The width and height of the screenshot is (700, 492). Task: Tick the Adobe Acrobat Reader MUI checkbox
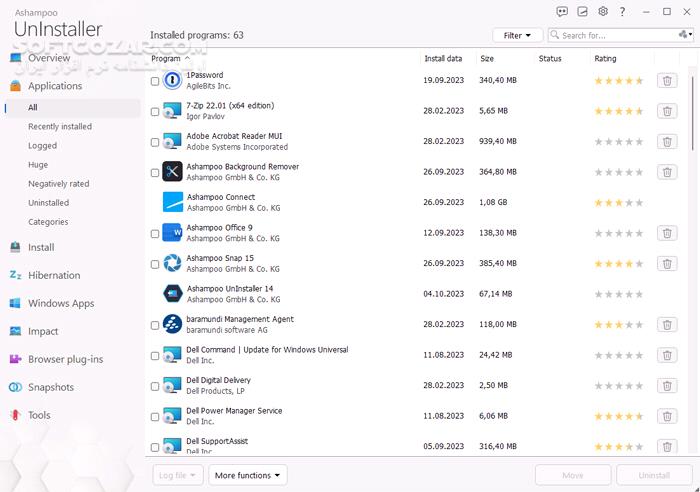[x=155, y=142]
